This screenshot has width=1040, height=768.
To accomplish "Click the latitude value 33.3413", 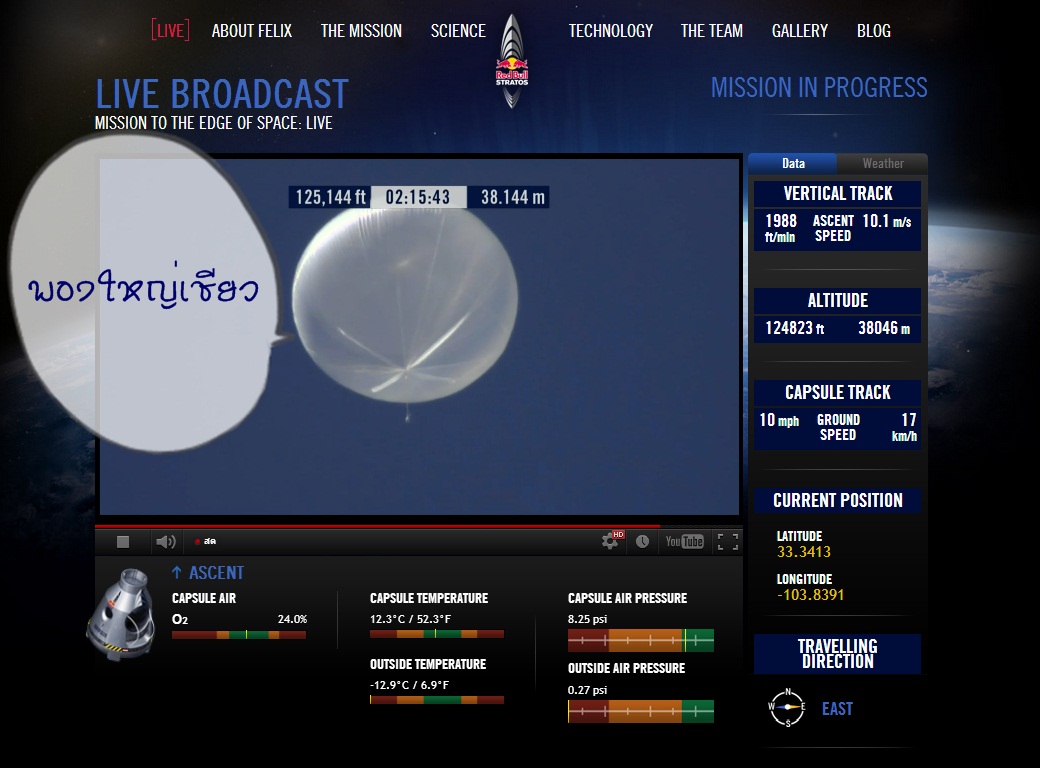I will [803, 552].
